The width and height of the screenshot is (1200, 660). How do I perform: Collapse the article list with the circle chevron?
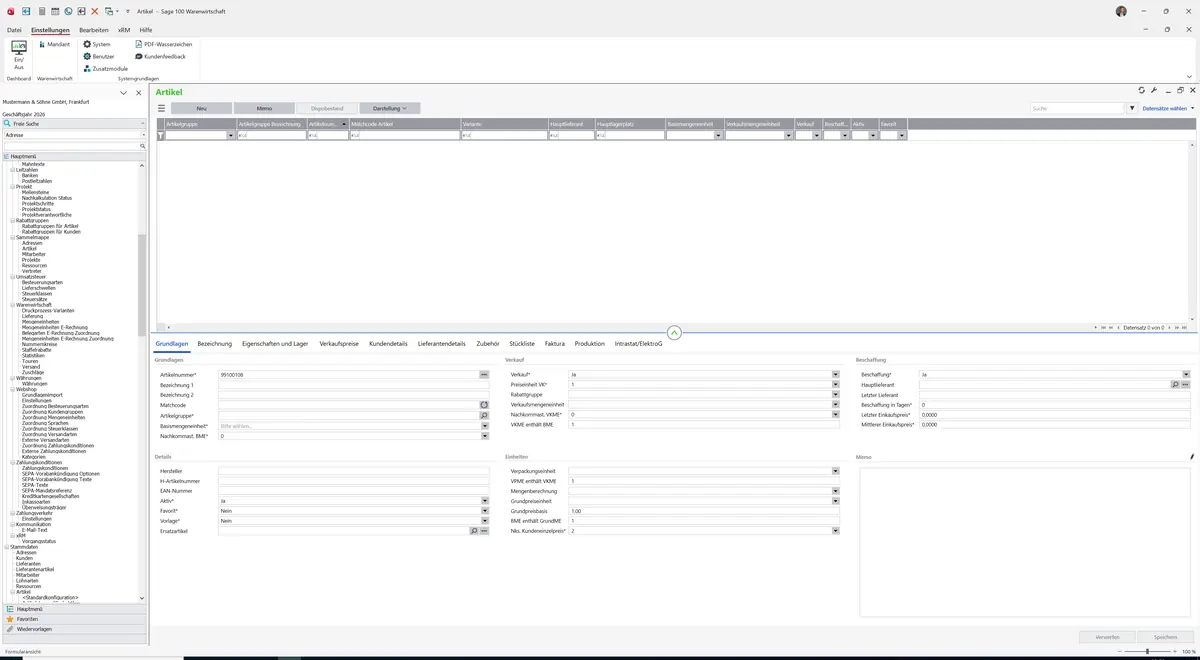[x=674, y=332]
